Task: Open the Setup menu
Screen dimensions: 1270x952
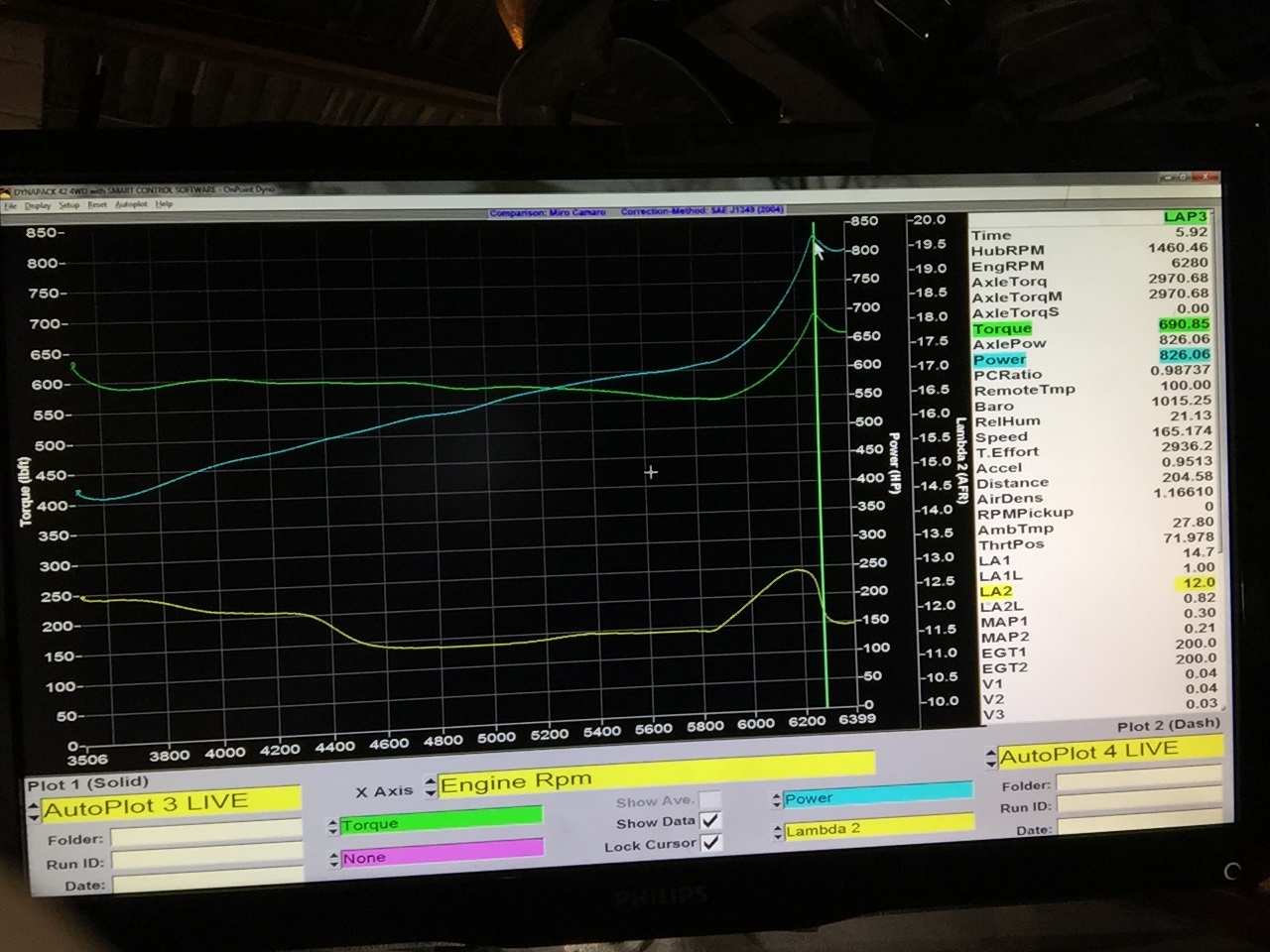Action: point(68,205)
